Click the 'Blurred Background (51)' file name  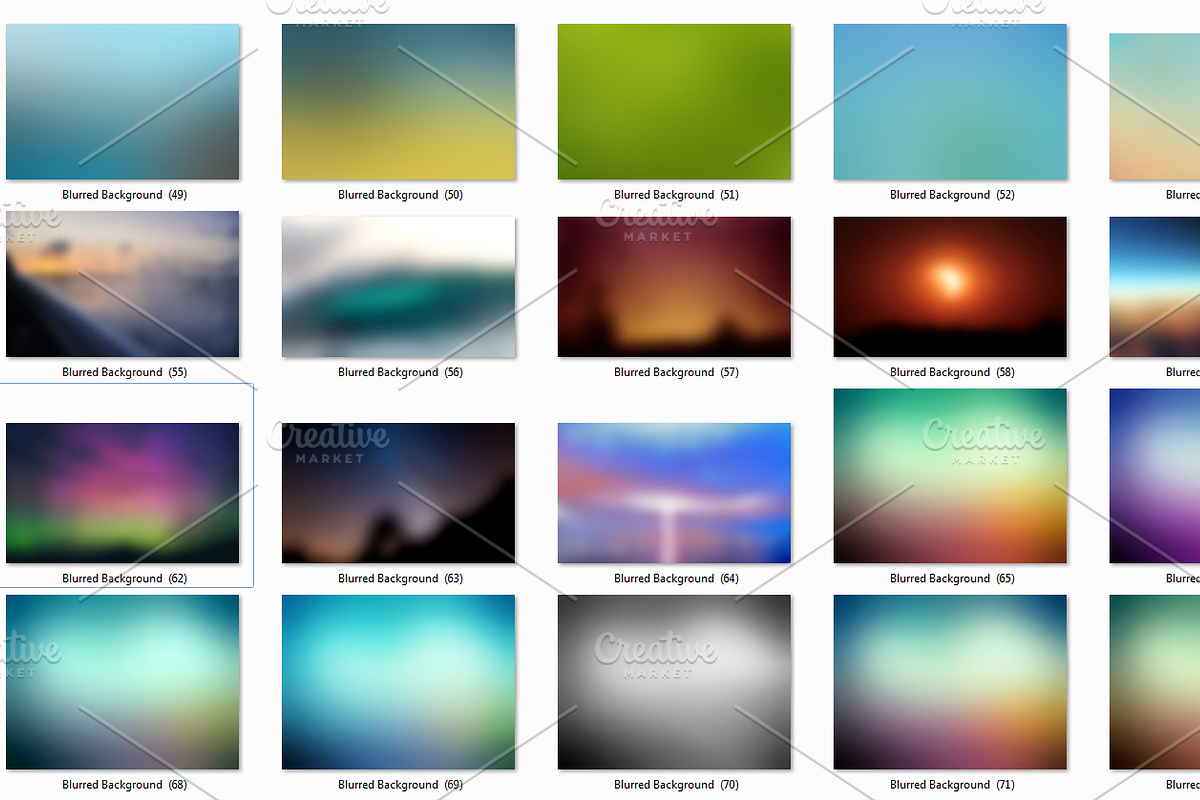click(676, 195)
